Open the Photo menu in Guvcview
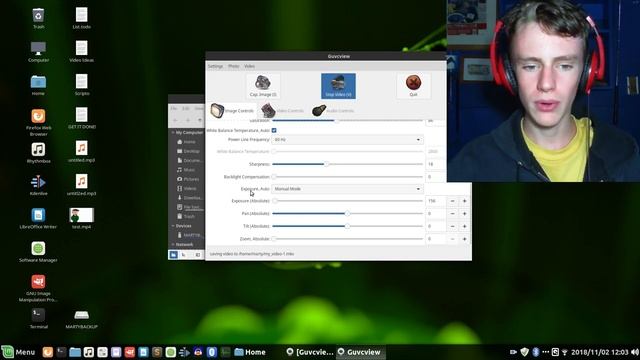Screen dimensions: 640x360 tap(233, 66)
